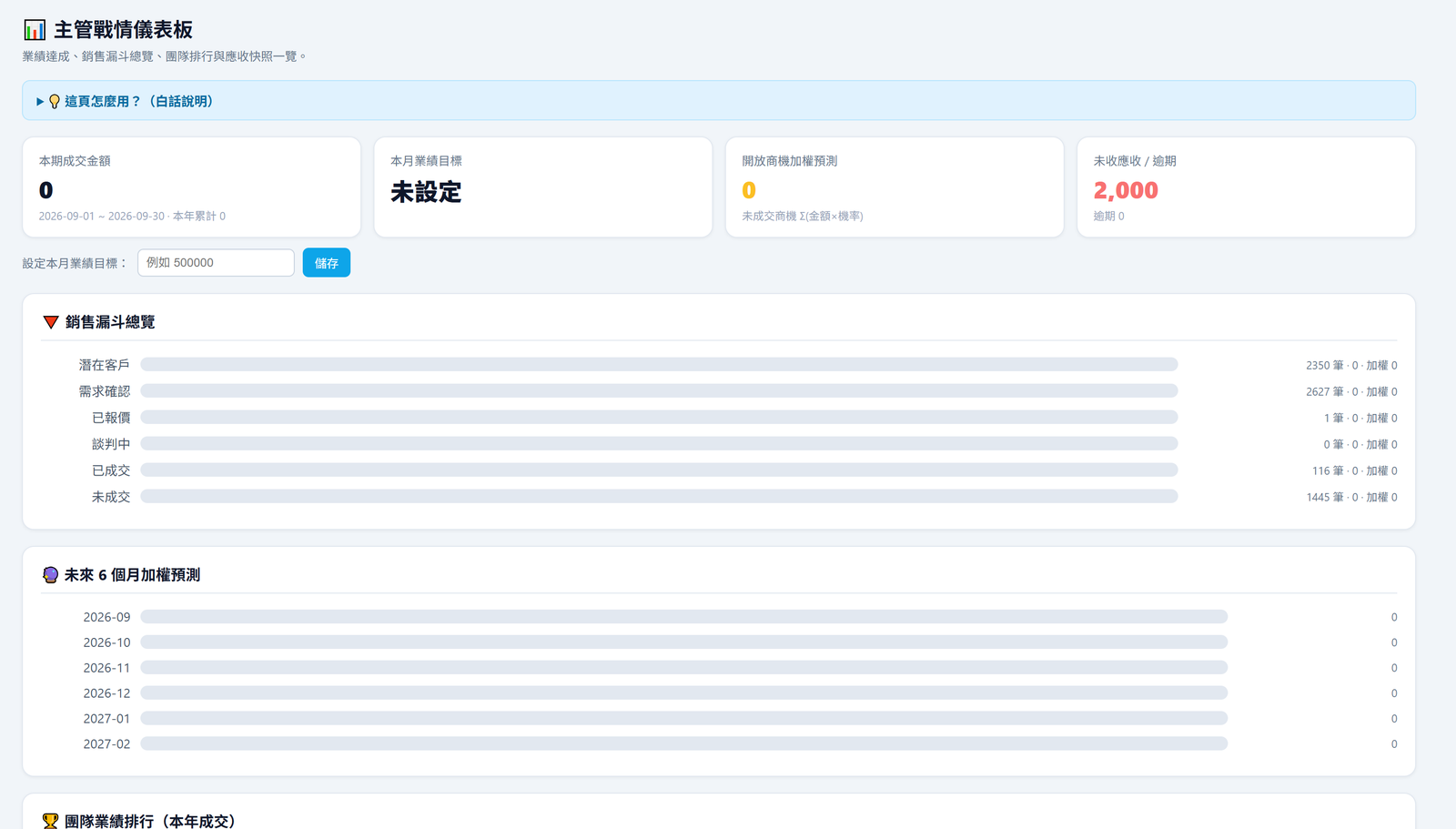Select the 2027-02 forecast row bar
Screen dimensions: 1456x829
click(683, 743)
